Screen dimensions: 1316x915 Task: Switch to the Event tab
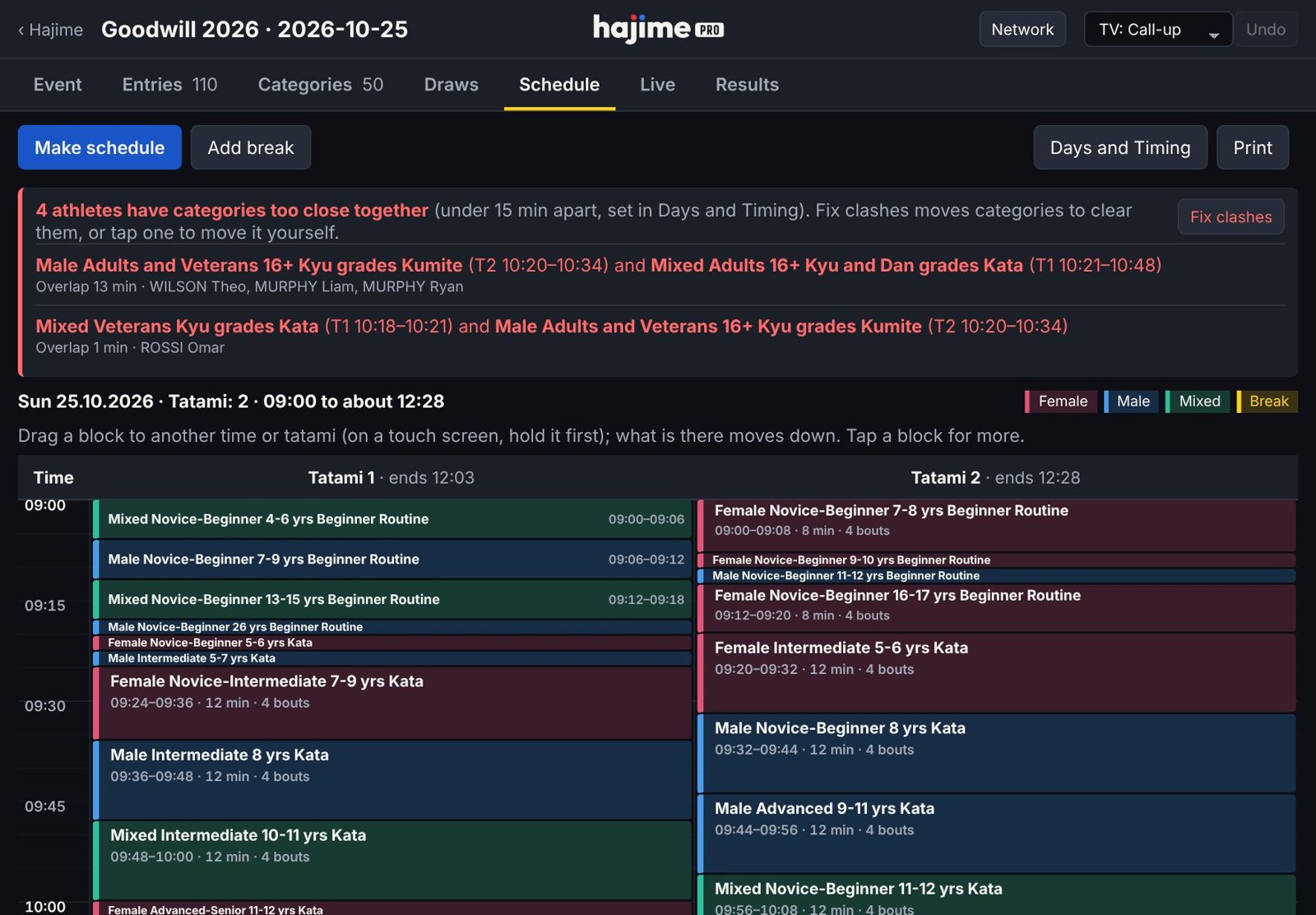coord(58,85)
